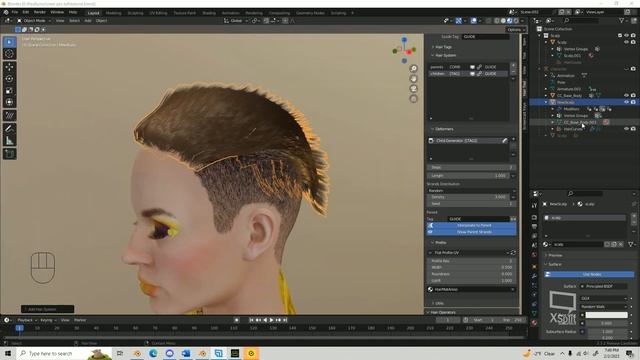Add hair system with plus button
This screenshot has width=640, height=360.
(x=513, y=65)
